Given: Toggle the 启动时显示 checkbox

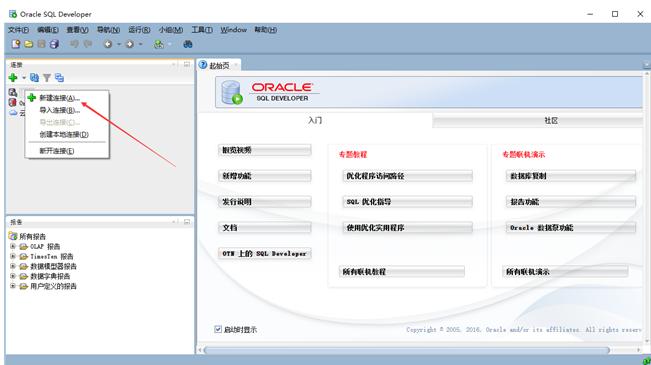Looking at the screenshot, I should coord(218,329).
